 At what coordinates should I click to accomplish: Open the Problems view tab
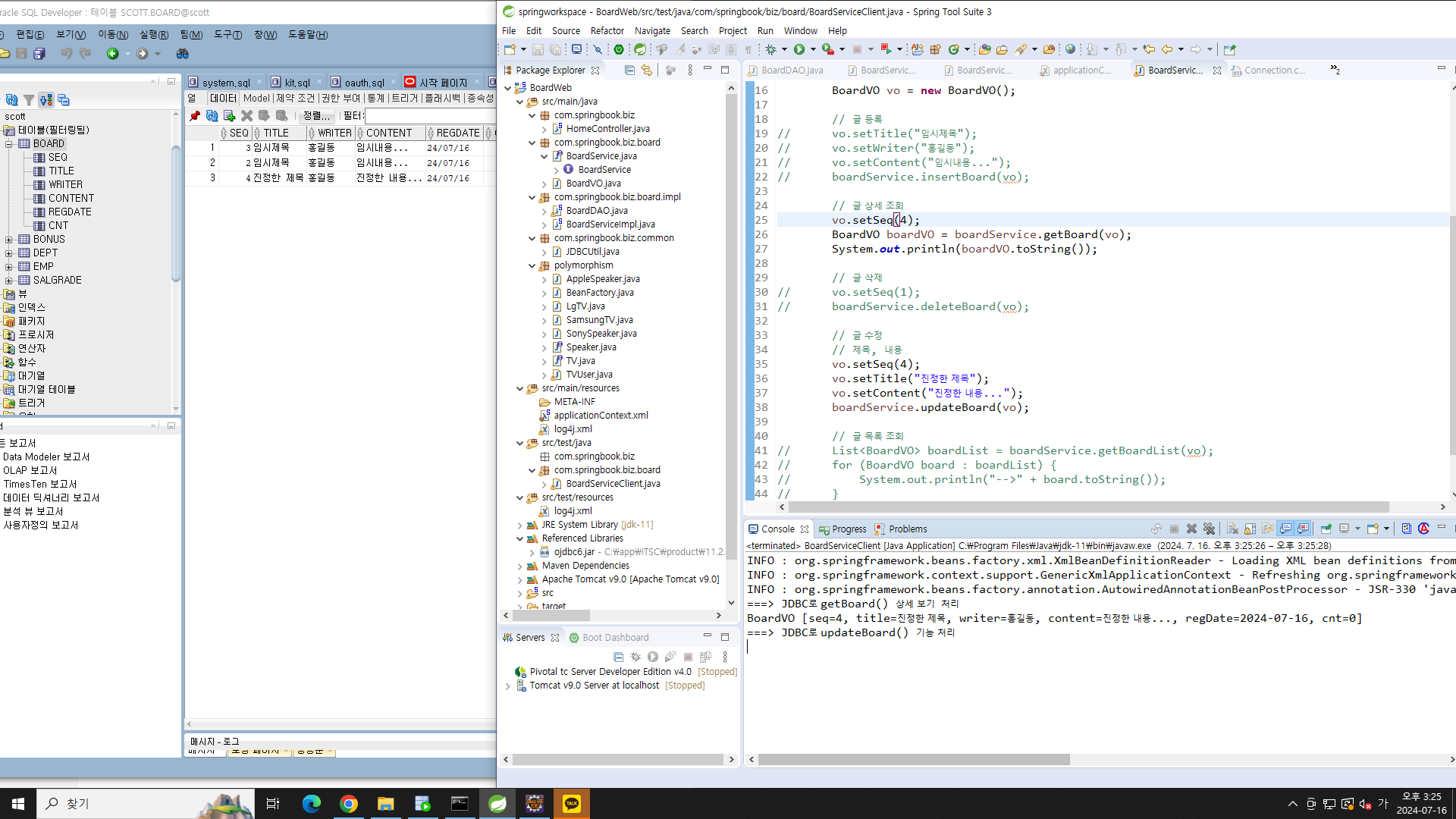[907, 529]
